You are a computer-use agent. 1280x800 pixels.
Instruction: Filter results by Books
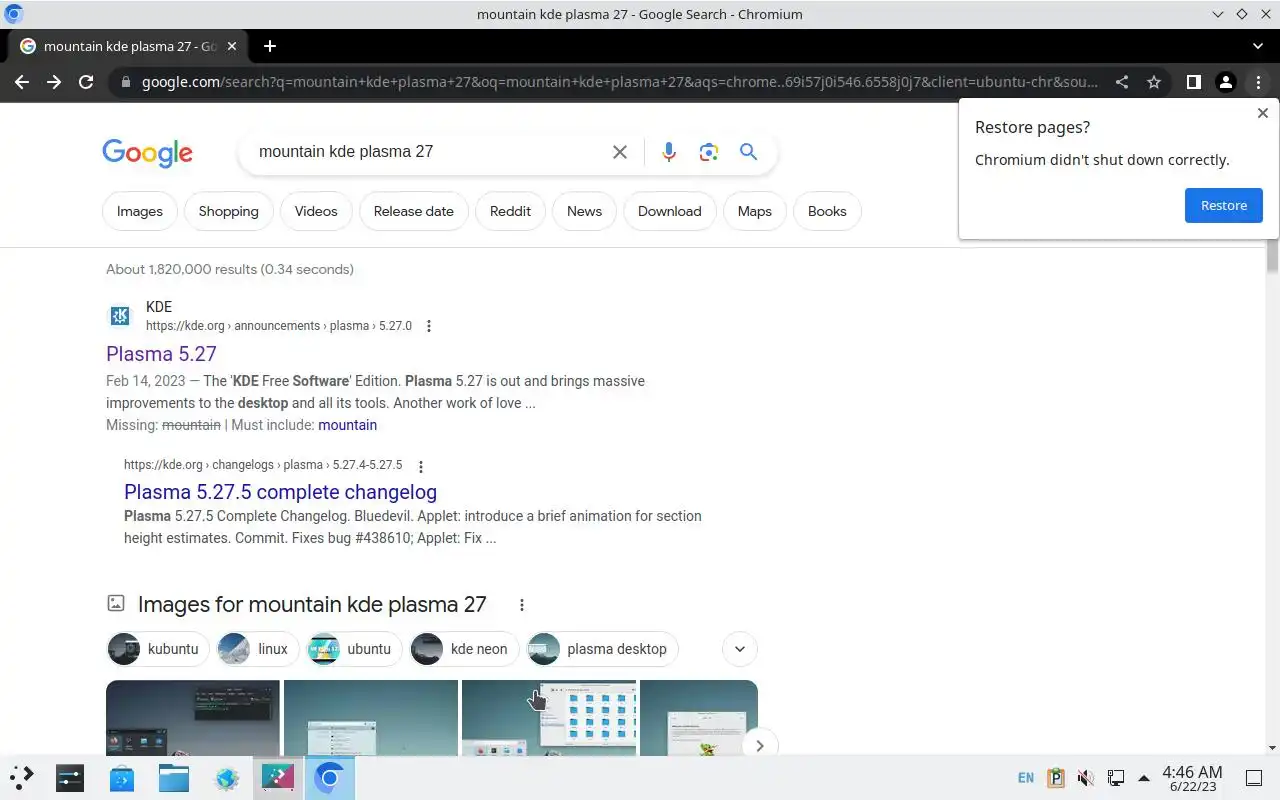click(827, 211)
